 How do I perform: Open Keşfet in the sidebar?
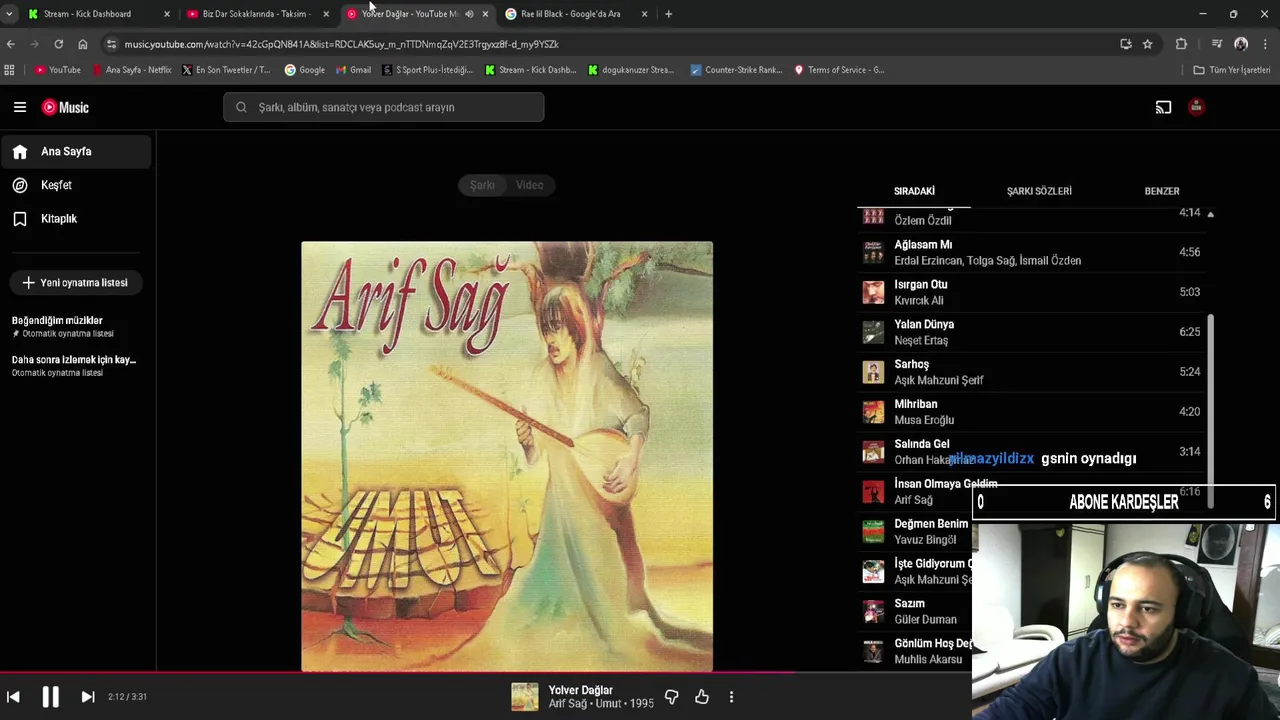(76, 185)
